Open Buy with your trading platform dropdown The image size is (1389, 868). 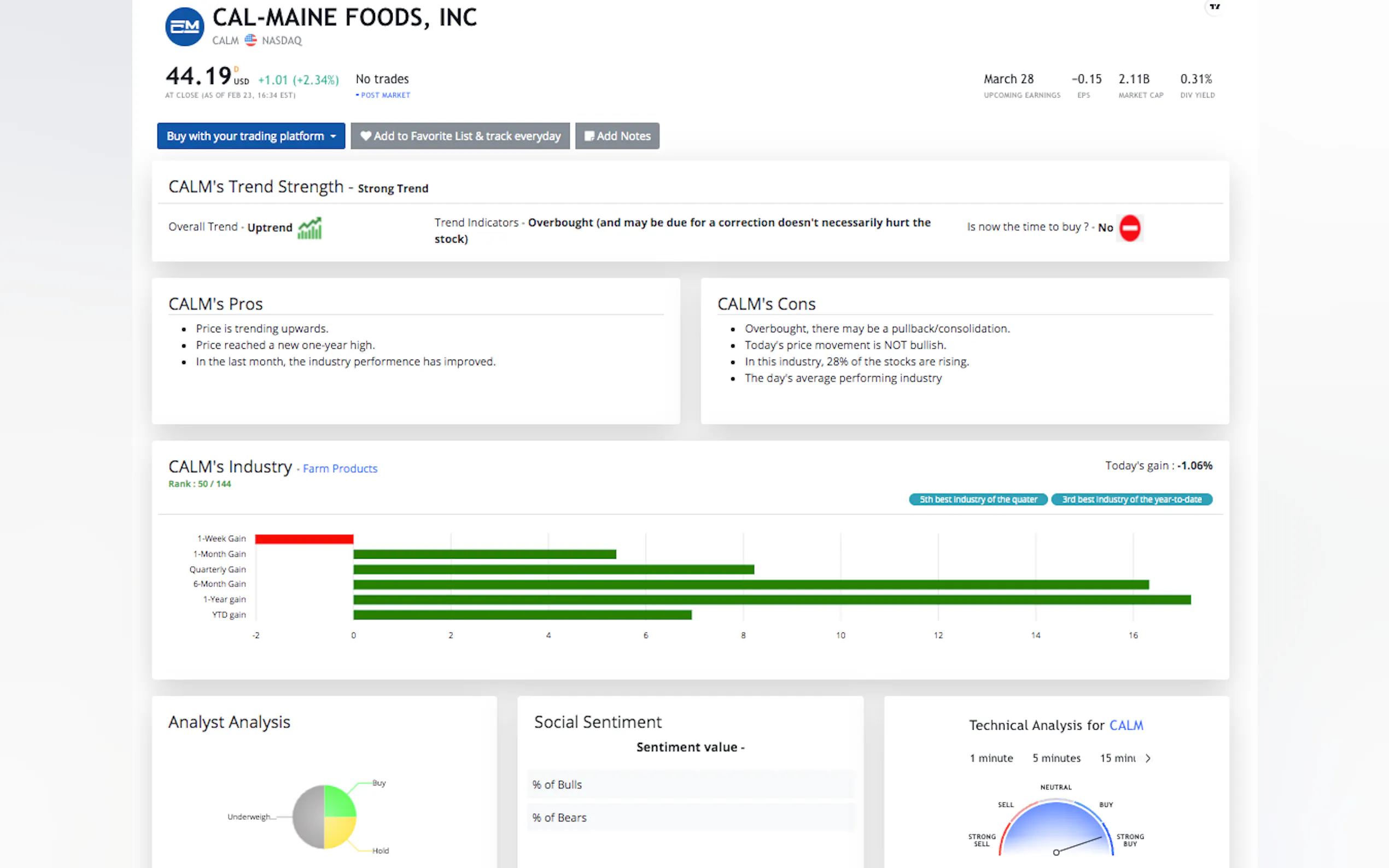tap(251, 136)
